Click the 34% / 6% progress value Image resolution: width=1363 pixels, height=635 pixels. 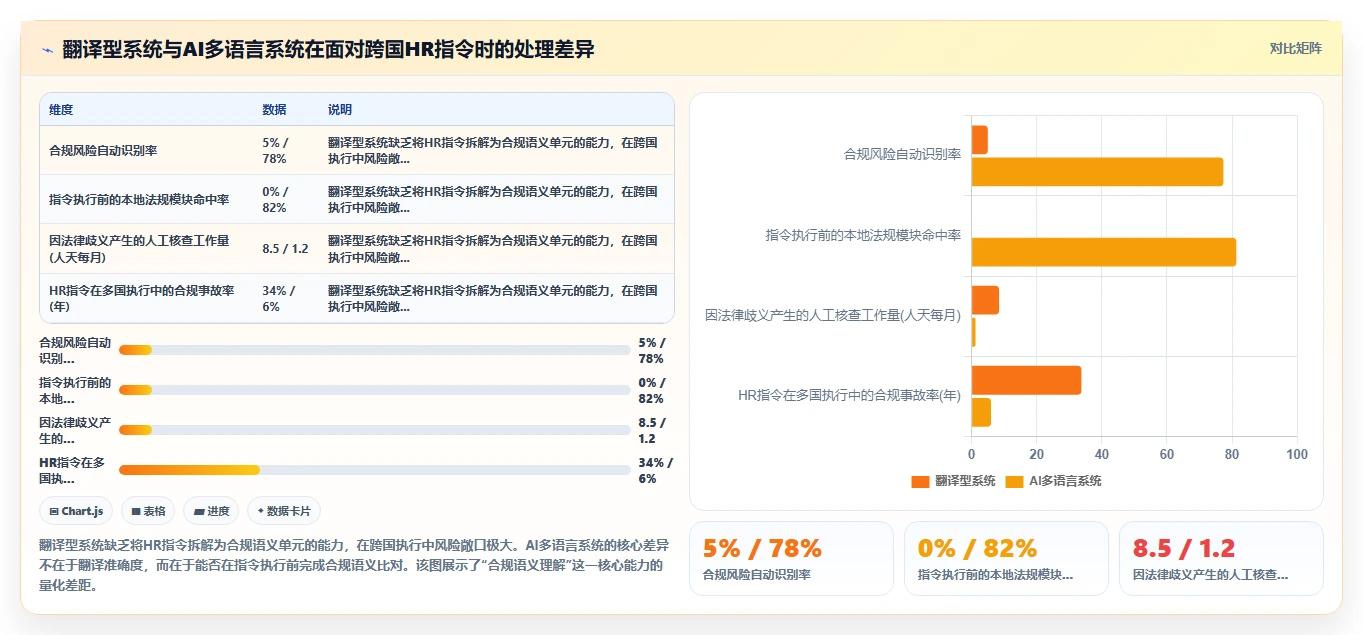click(655, 470)
